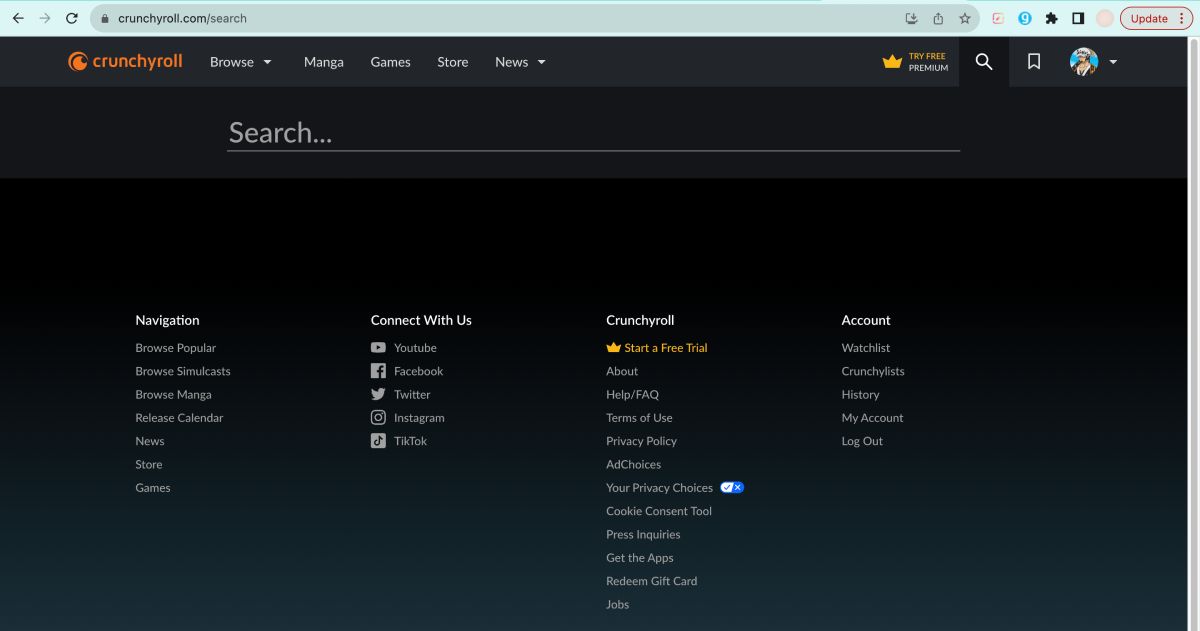The width and height of the screenshot is (1200, 631).
Task: Select Store in the top navigation
Action: 452,62
